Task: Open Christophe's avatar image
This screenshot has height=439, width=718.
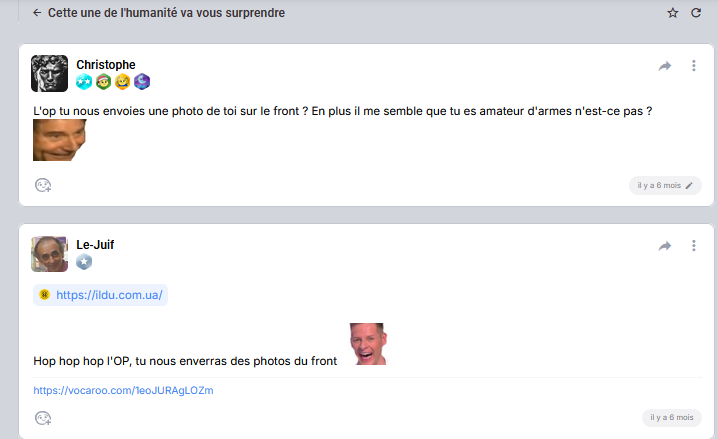Action: point(49,74)
